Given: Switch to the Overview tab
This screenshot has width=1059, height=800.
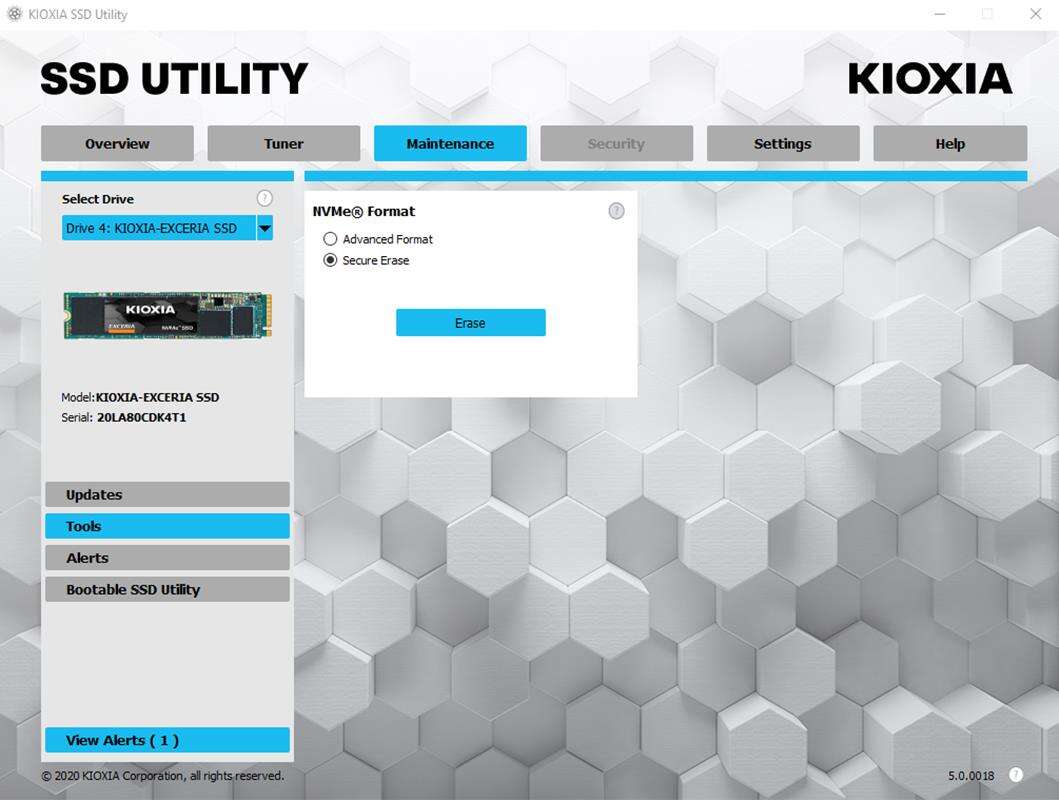Looking at the screenshot, I should point(117,144).
